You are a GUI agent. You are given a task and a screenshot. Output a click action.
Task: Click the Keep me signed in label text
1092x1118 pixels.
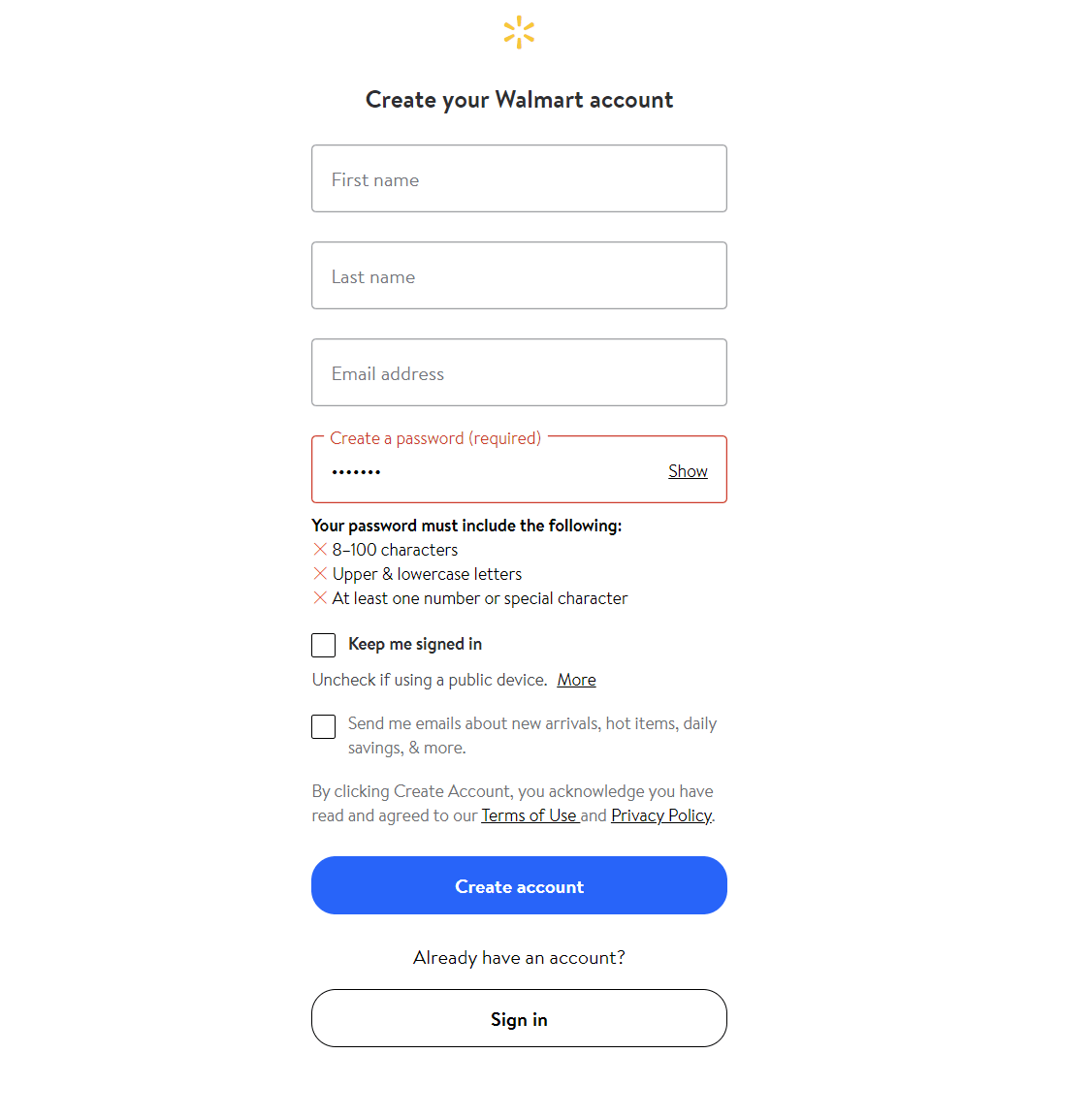[x=415, y=645]
